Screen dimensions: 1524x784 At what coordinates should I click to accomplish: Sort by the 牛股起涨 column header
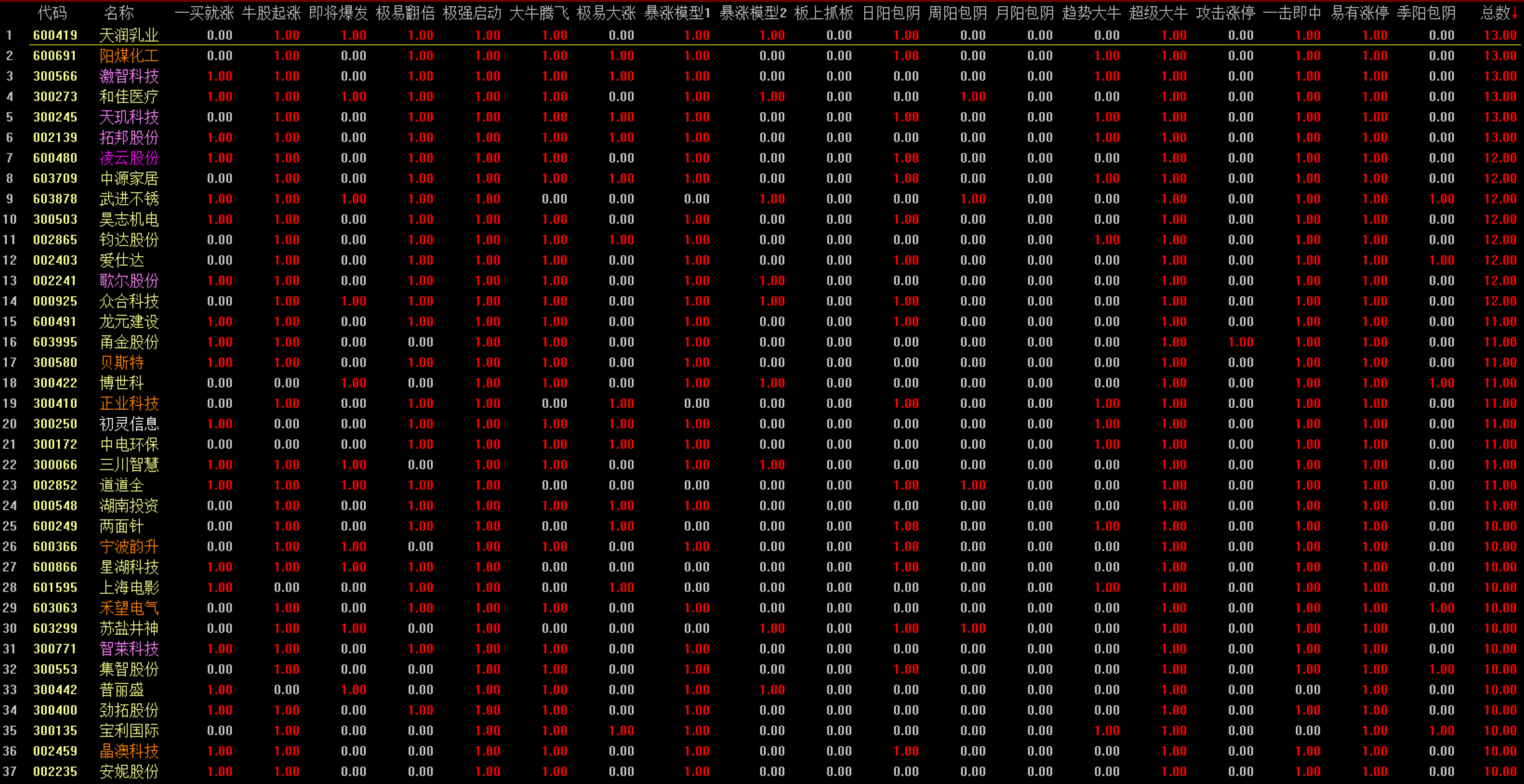point(271,13)
